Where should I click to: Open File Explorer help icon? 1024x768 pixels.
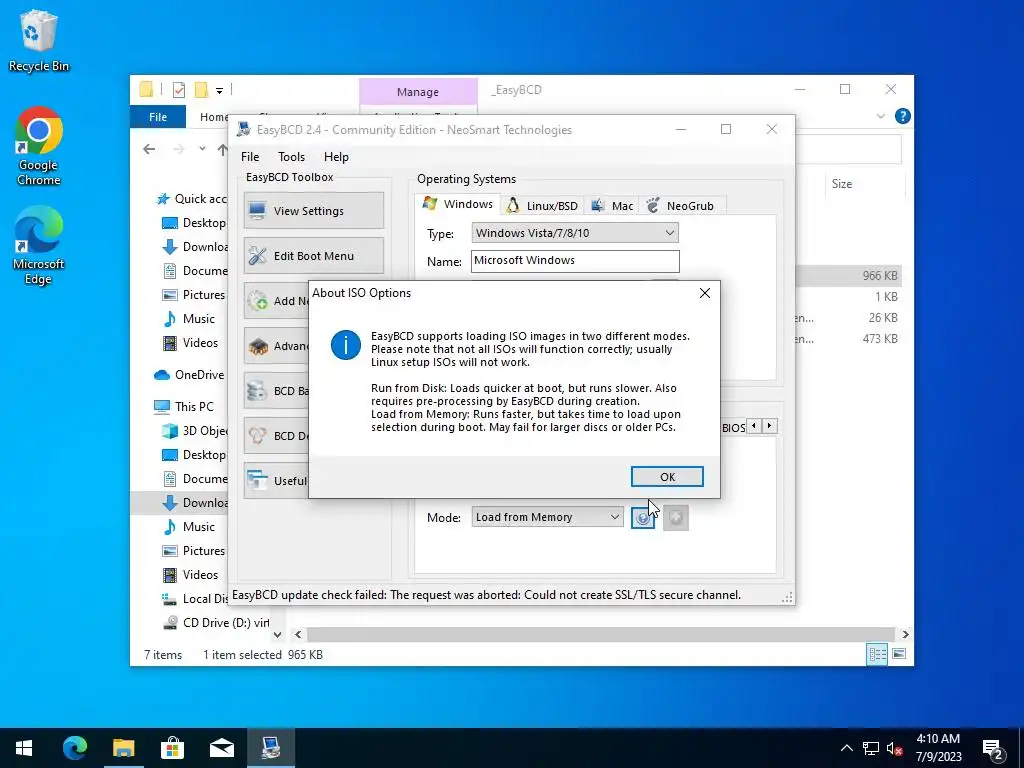(903, 116)
